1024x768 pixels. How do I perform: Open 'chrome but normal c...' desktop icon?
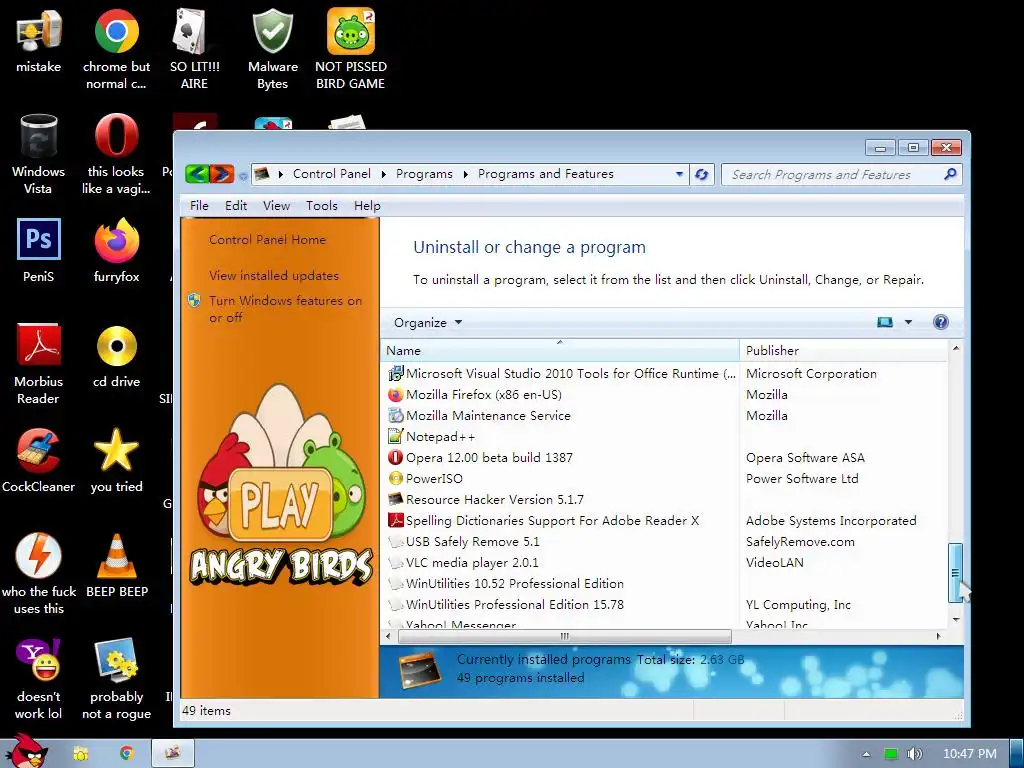116,48
